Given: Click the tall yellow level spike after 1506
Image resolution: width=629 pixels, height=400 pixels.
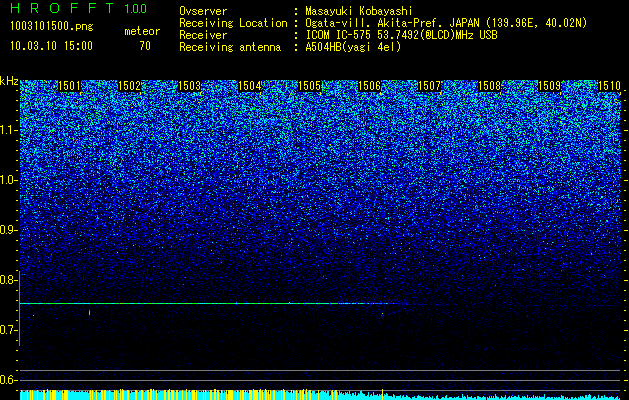Looking at the screenshot, I should coord(382,394).
